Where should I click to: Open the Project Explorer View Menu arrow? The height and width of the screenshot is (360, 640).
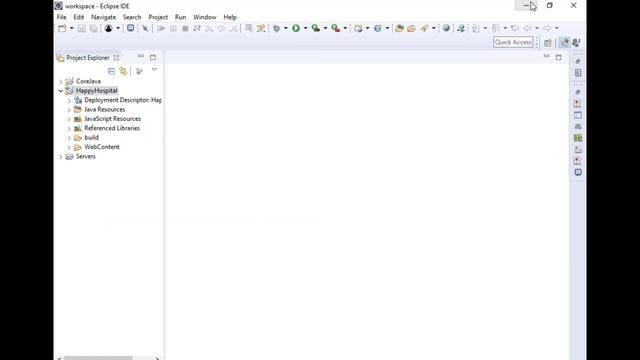[154, 70]
